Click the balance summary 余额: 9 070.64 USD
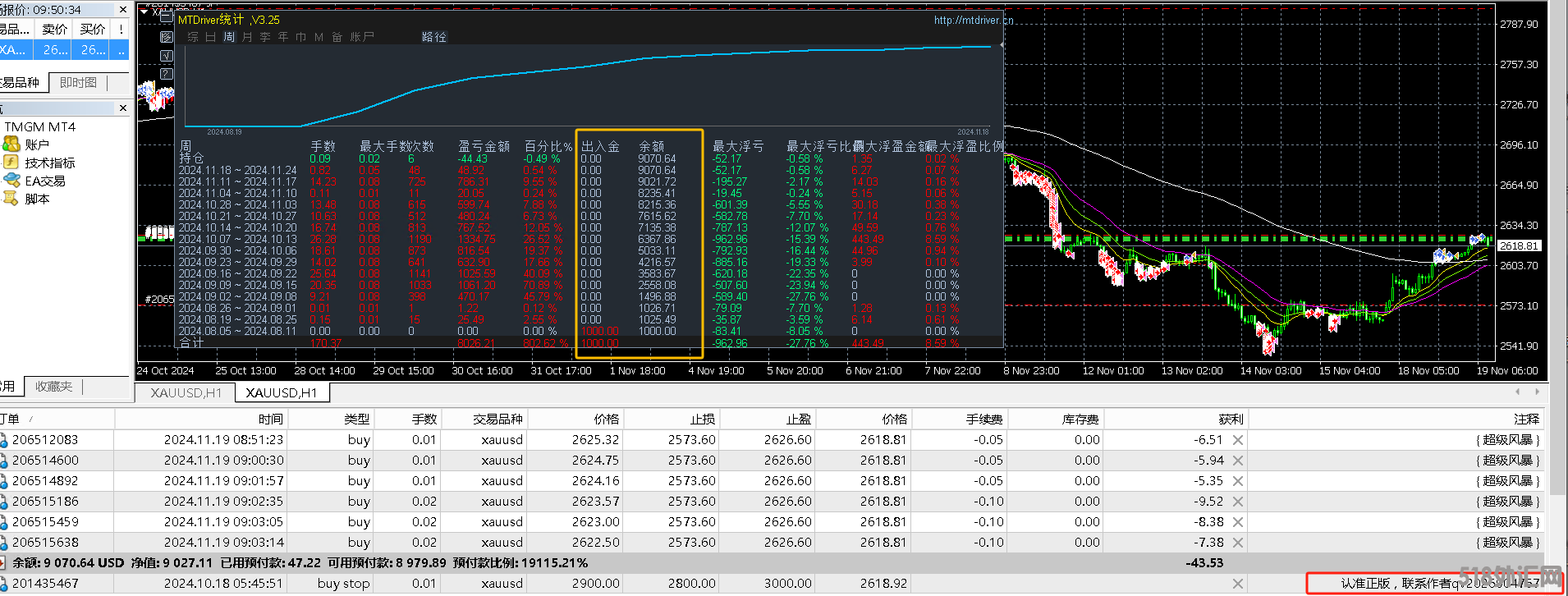 coord(68,563)
